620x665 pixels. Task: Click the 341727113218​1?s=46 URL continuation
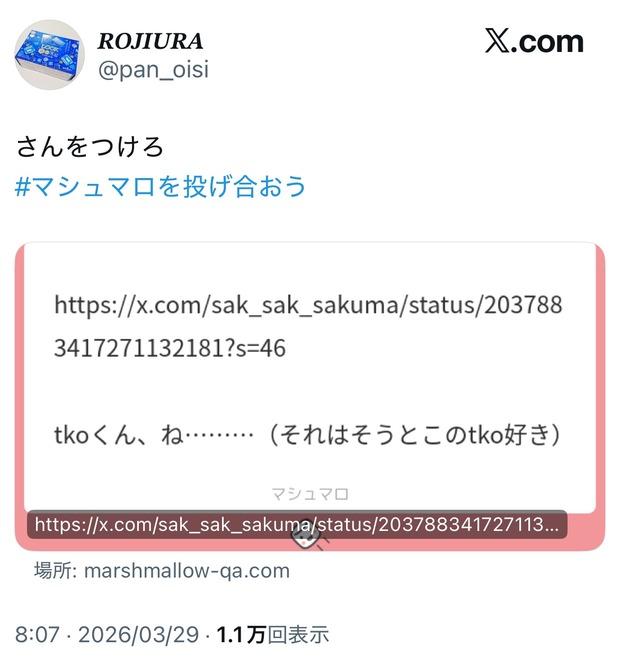pos(170,348)
